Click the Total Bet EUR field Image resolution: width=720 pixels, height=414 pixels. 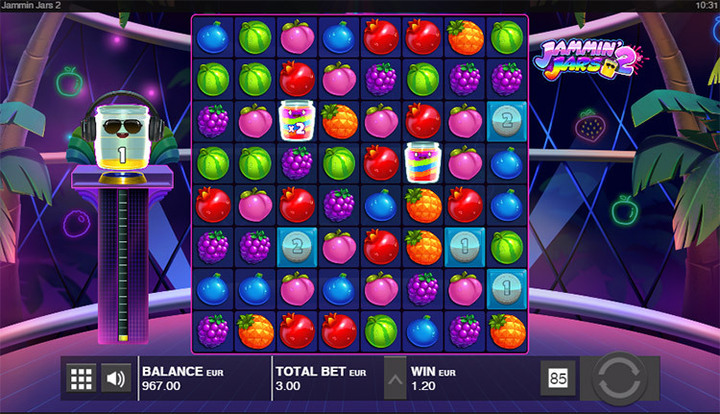pyautogui.click(x=321, y=378)
